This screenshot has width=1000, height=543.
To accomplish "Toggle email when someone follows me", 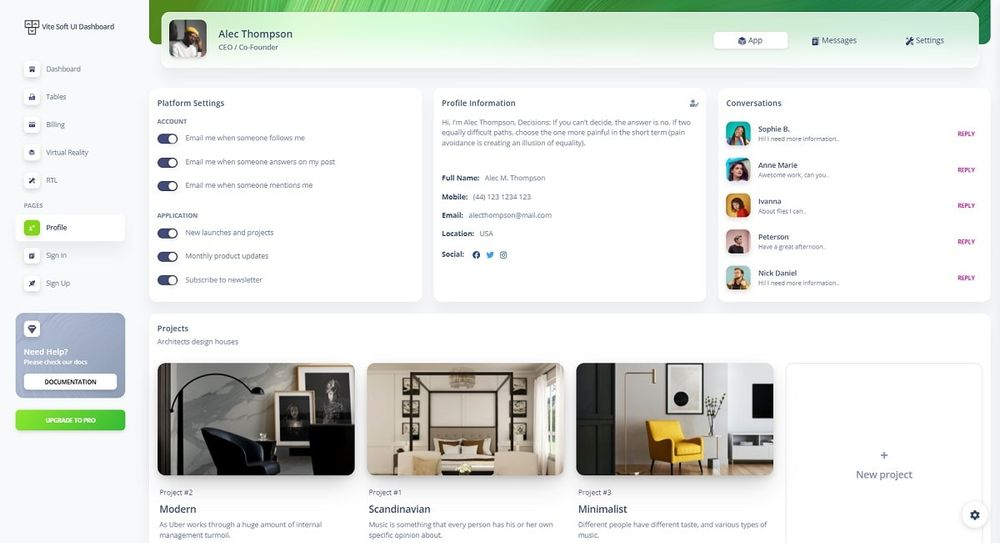I will pyautogui.click(x=168, y=138).
